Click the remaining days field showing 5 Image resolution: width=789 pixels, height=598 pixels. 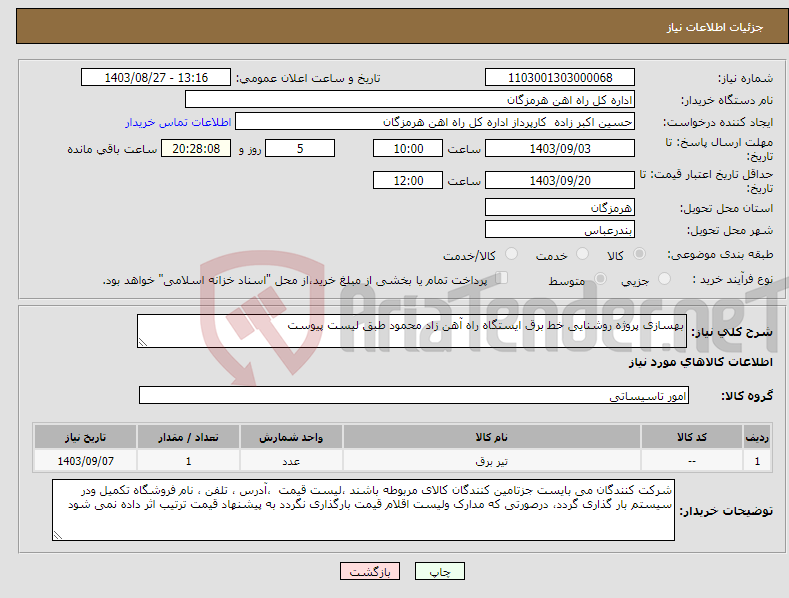[x=300, y=148]
